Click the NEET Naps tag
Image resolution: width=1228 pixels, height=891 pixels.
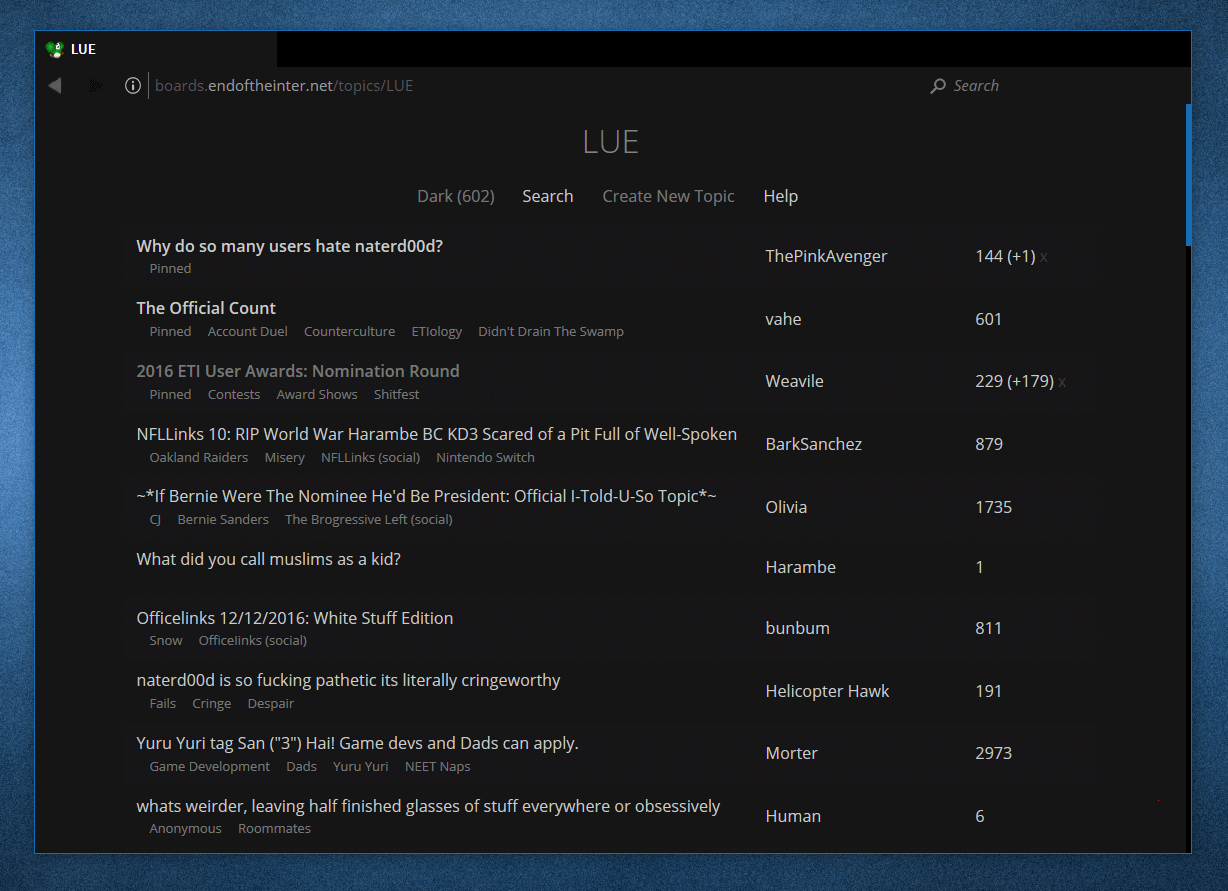[x=438, y=767]
